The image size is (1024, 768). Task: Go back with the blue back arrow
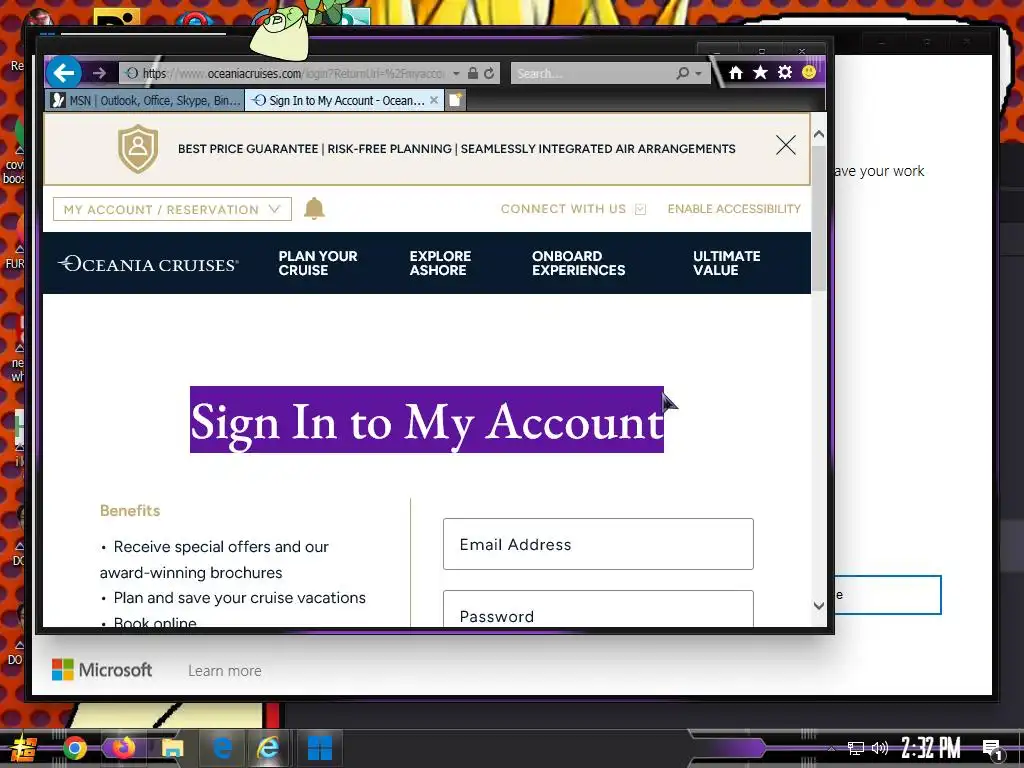pyautogui.click(x=64, y=72)
